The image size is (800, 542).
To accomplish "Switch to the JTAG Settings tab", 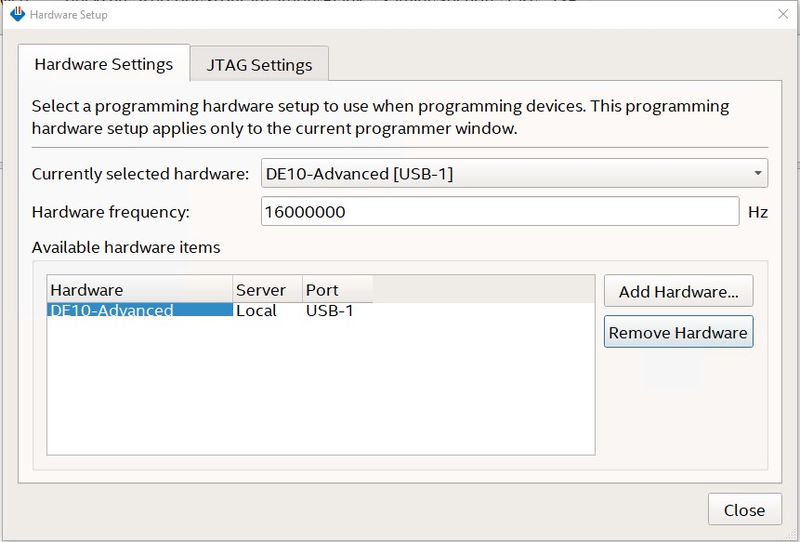I will pyautogui.click(x=259, y=64).
